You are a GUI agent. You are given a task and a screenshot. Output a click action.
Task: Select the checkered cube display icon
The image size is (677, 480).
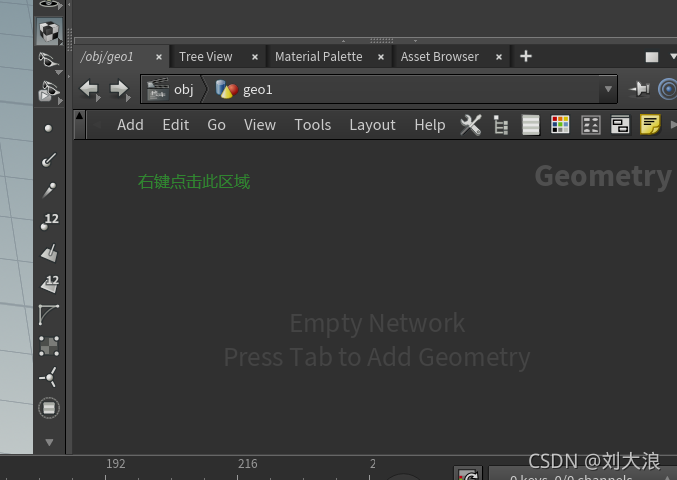(49, 32)
